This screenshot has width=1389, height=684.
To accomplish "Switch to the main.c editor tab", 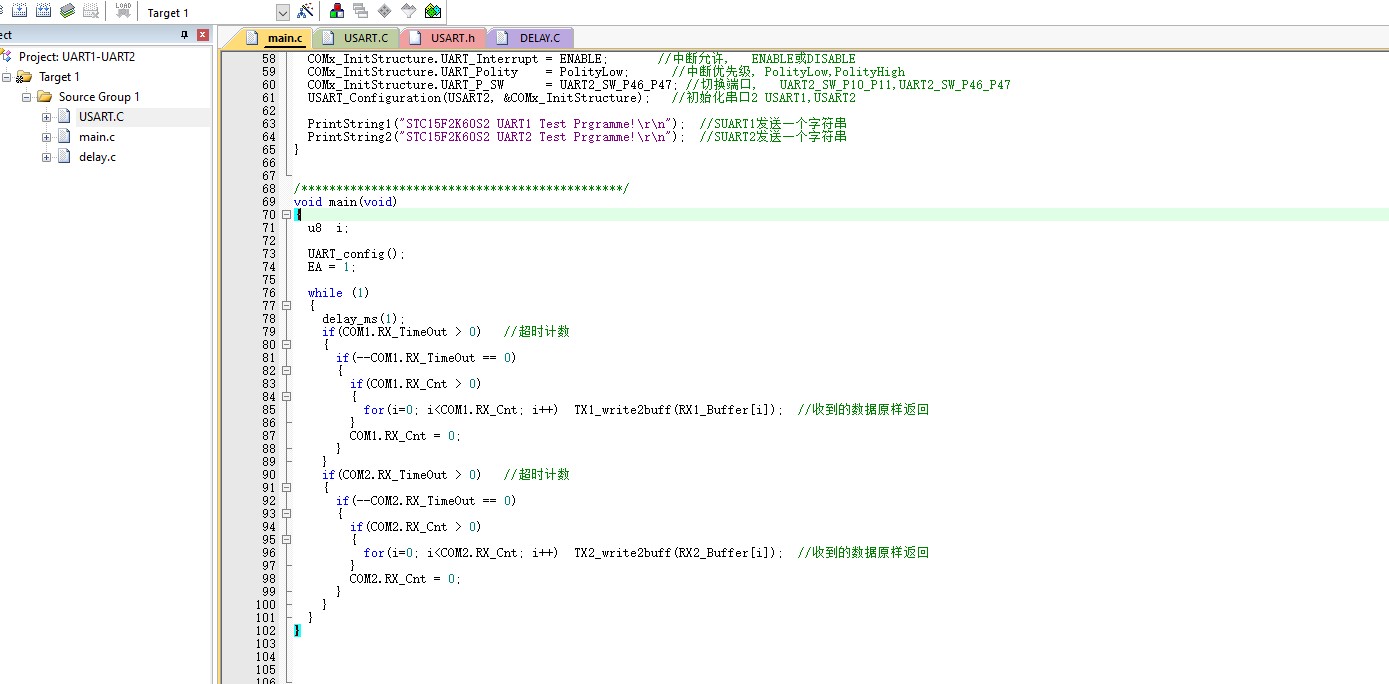I will click(x=275, y=38).
